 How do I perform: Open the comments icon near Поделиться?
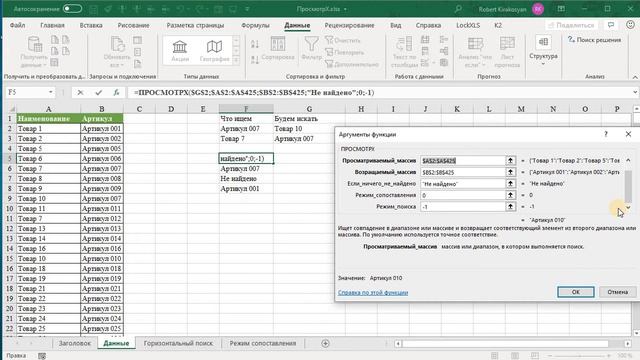click(x=611, y=25)
